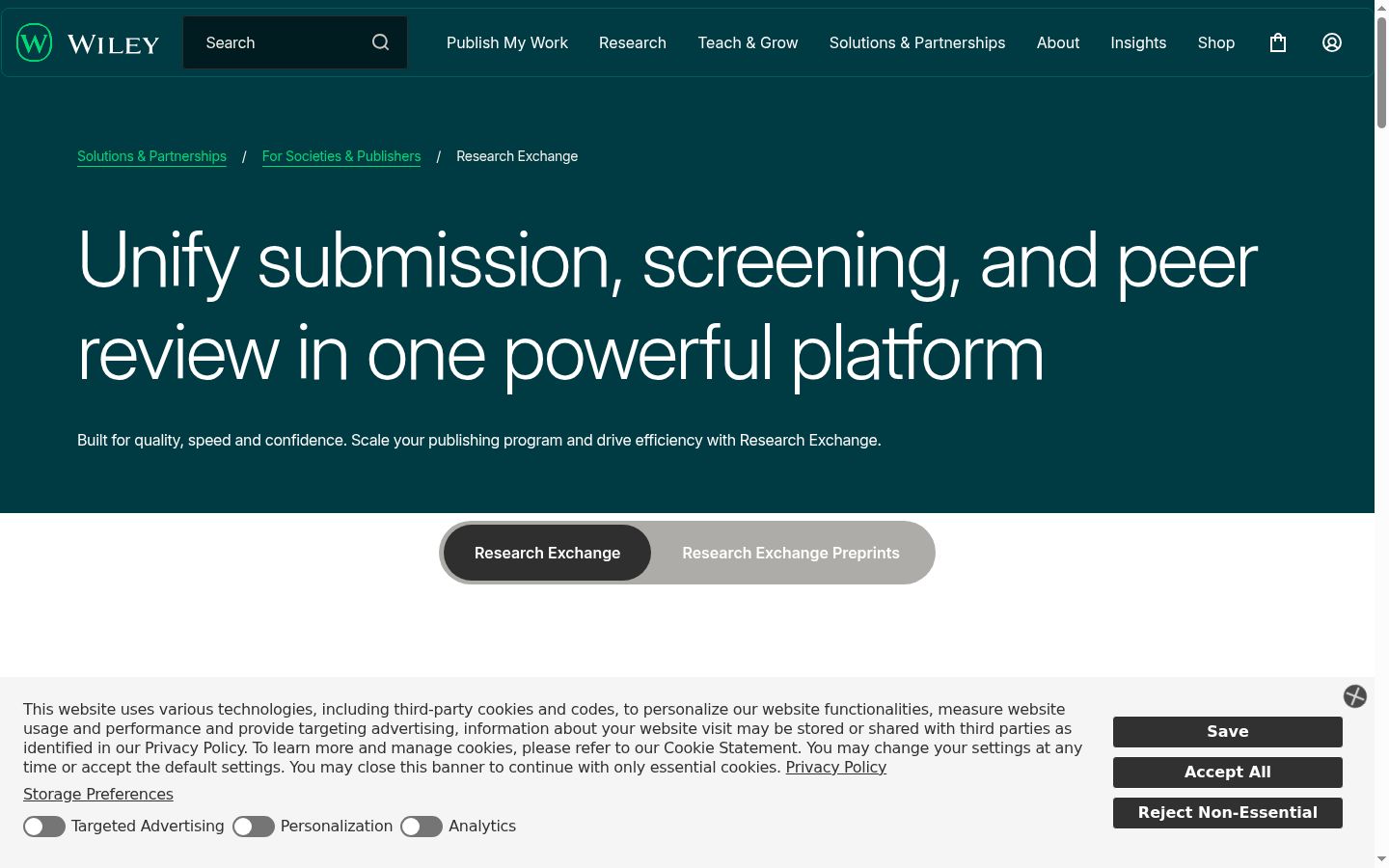Screen dimensions: 1389x868
Task: Close the cookie banner
Action: [1355, 696]
